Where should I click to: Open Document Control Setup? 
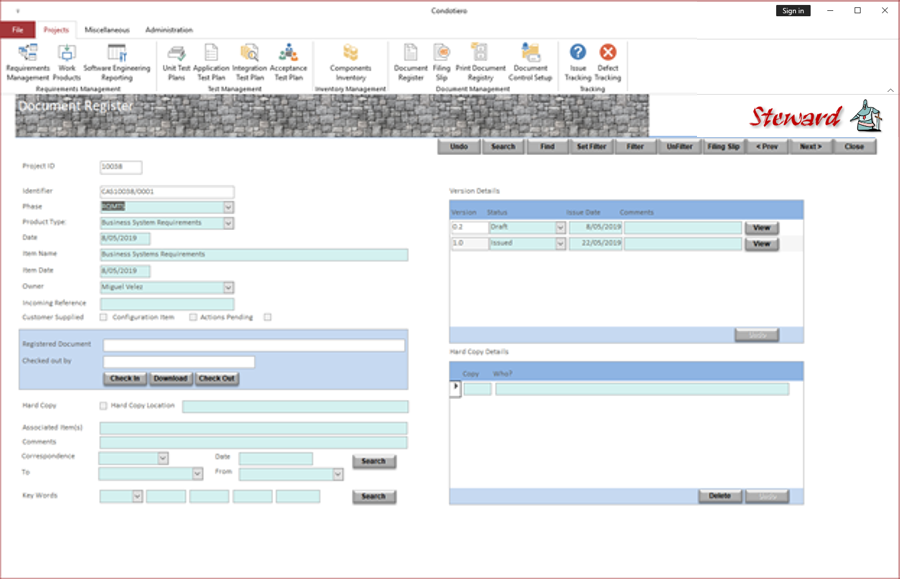(530, 62)
